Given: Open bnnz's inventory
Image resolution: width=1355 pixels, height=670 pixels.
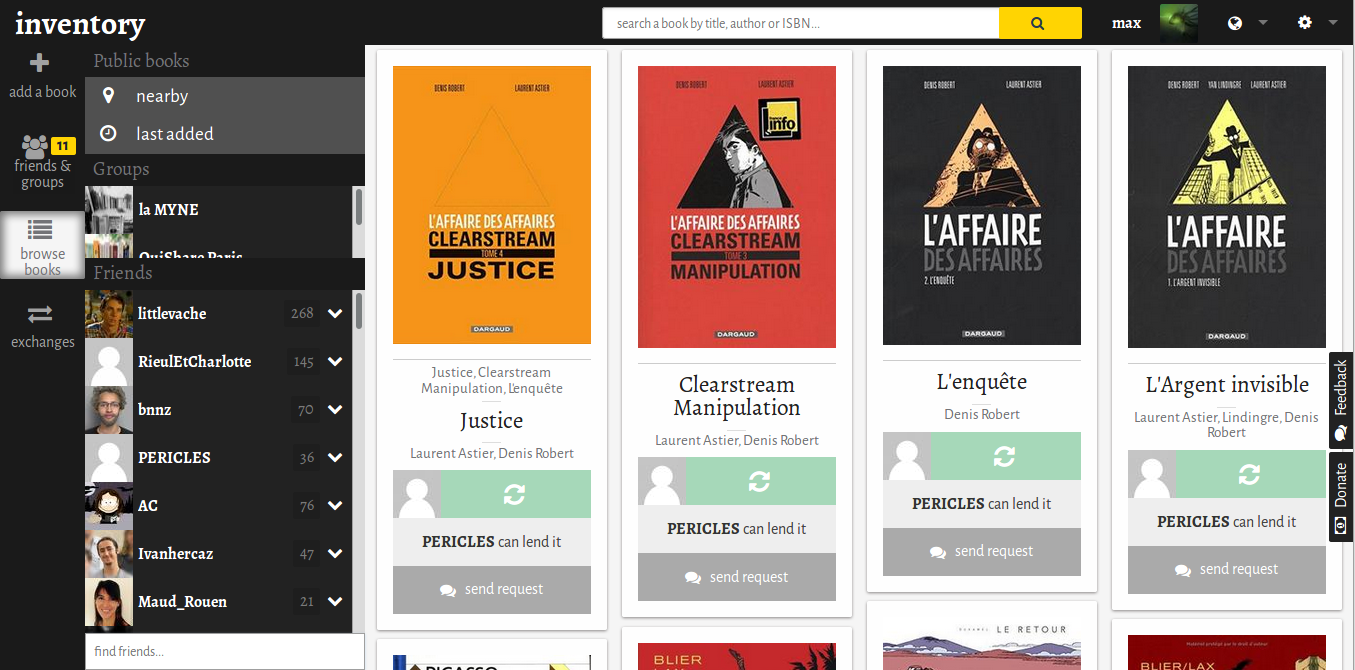Looking at the screenshot, I should [154, 409].
